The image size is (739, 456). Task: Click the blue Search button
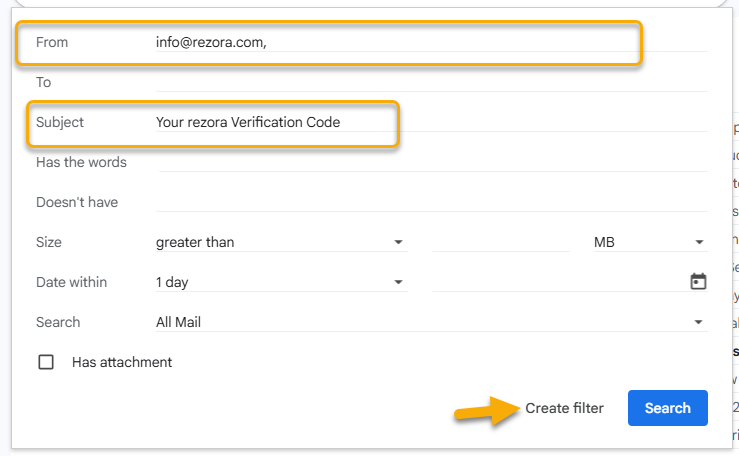667,408
